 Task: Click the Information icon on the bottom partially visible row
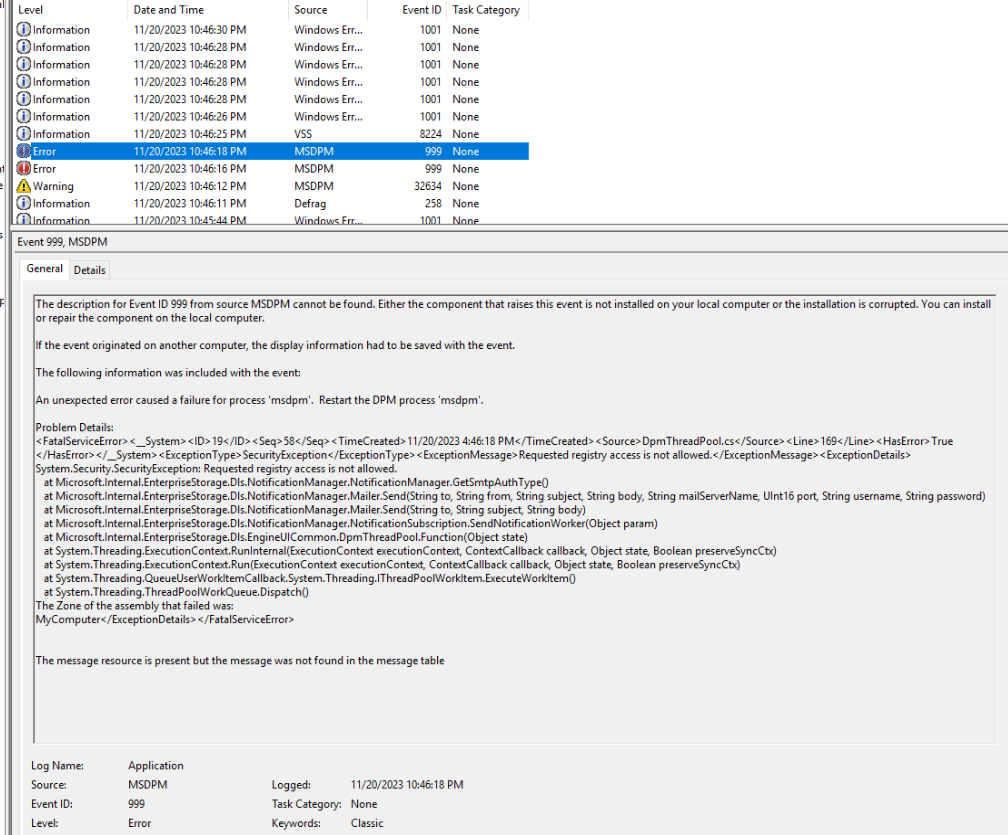tap(22, 218)
